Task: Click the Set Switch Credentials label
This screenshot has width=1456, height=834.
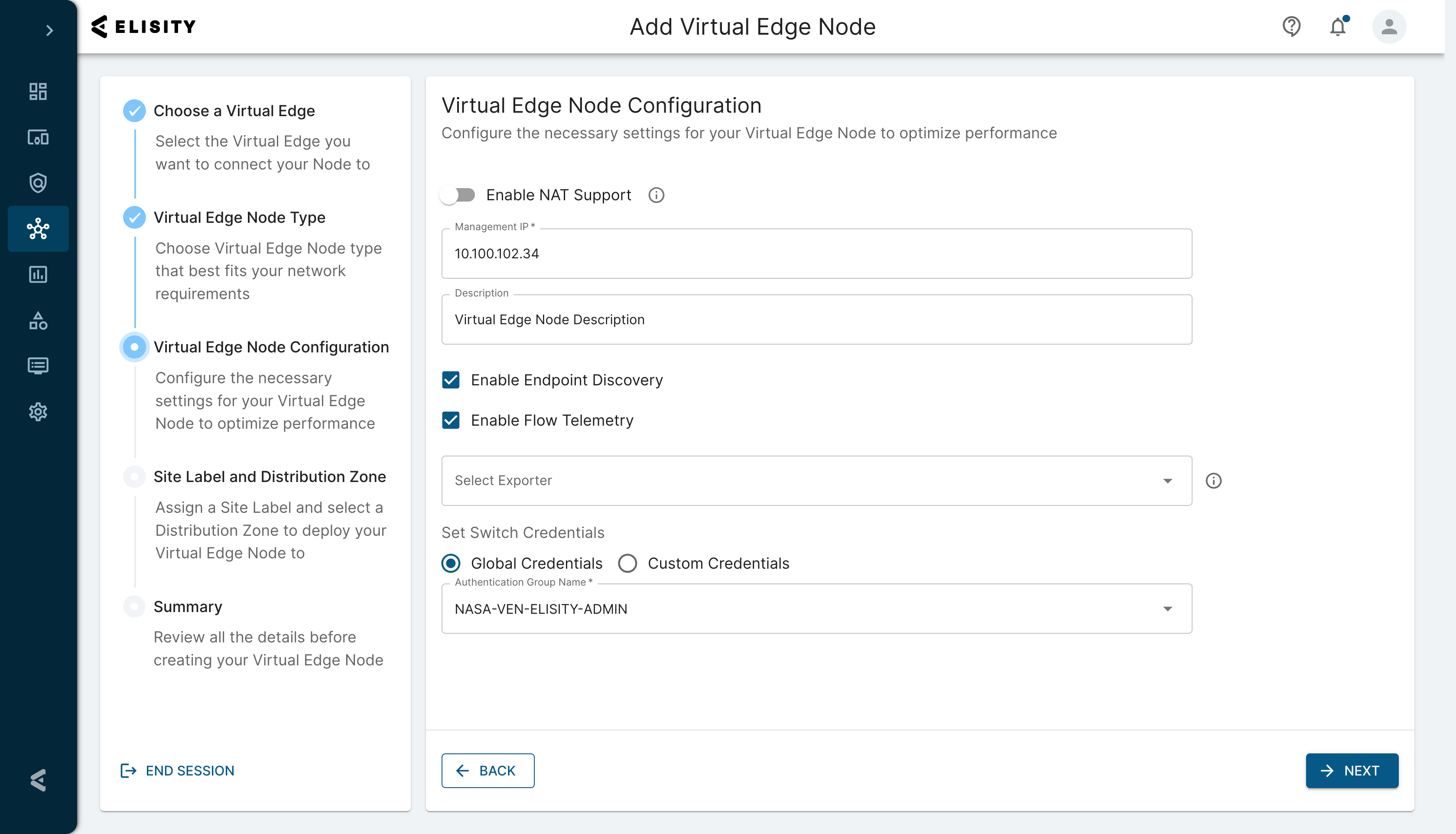Action: 523,533
